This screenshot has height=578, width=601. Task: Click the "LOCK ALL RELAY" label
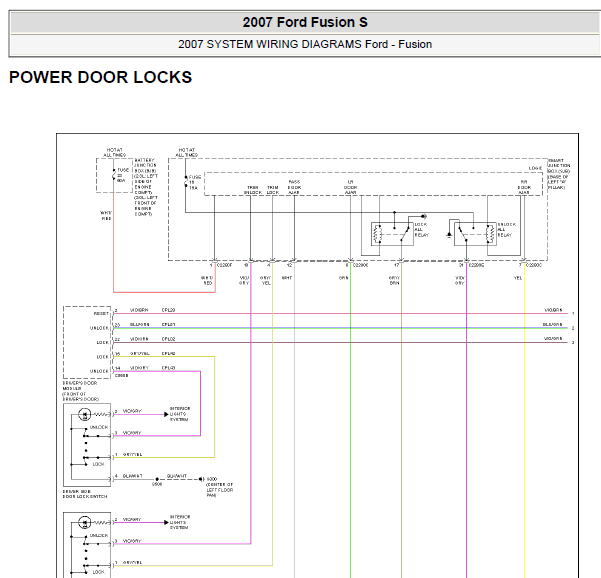tap(421, 230)
